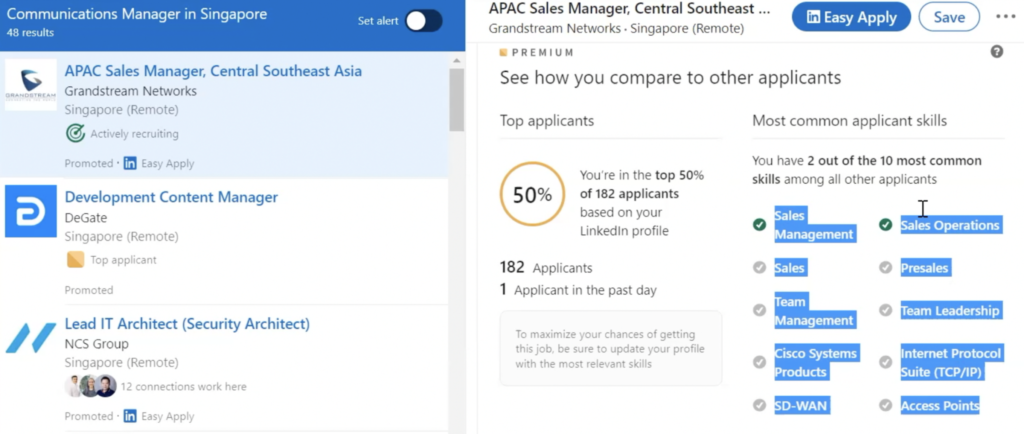Click the scroll up arrow in job list

pyautogui.click(x=456, y=60)
